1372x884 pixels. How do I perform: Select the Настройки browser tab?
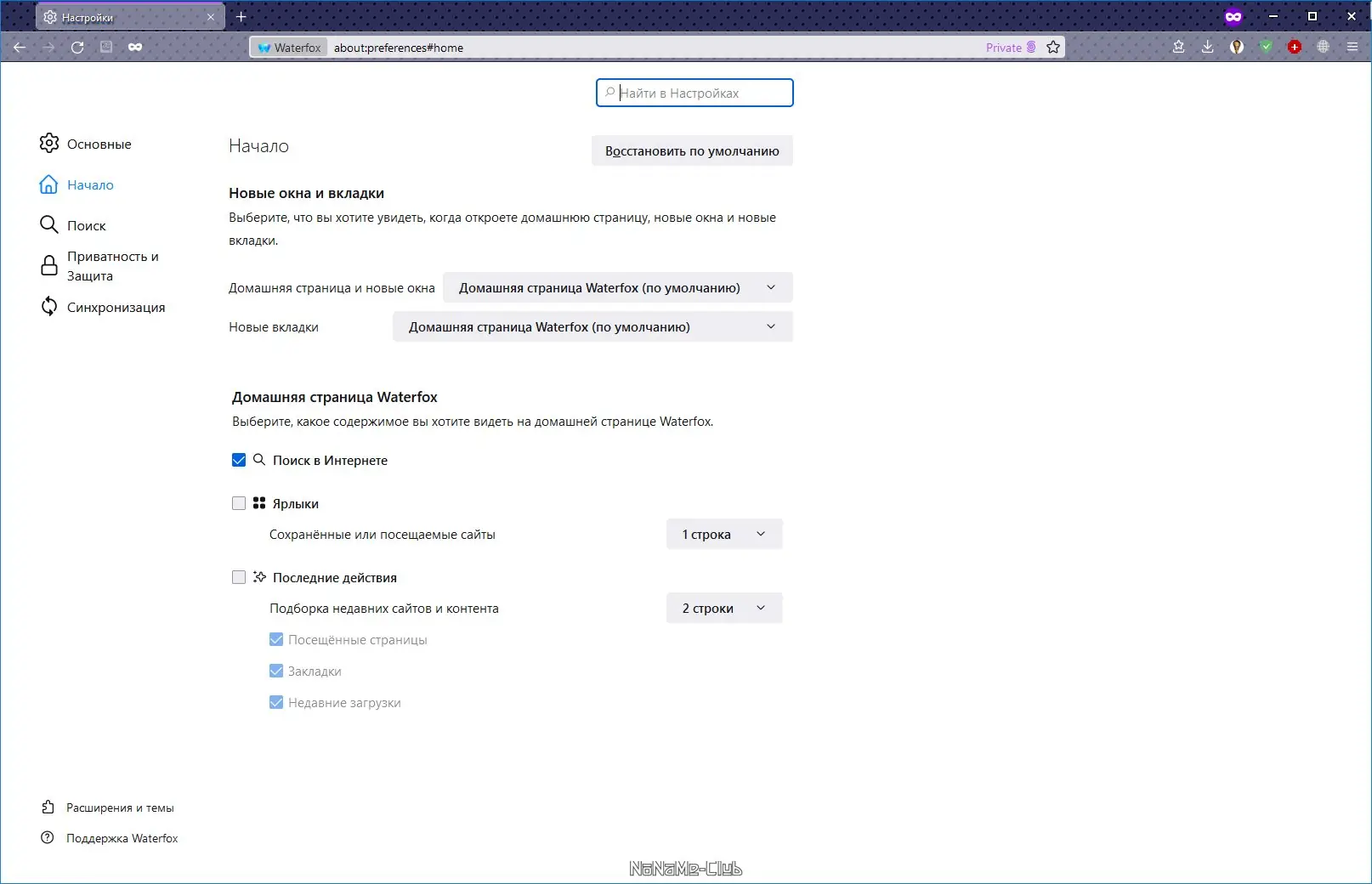(130, 17)
